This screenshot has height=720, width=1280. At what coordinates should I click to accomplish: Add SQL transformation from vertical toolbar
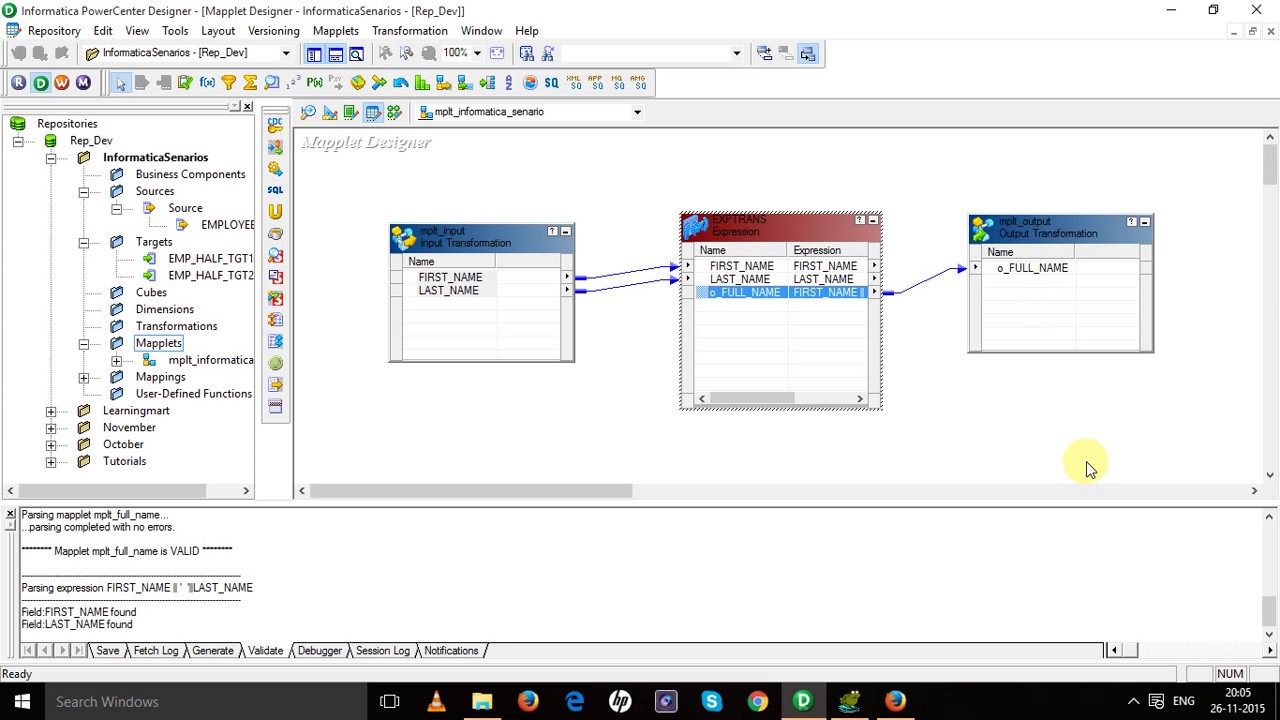tap(275, 189)
